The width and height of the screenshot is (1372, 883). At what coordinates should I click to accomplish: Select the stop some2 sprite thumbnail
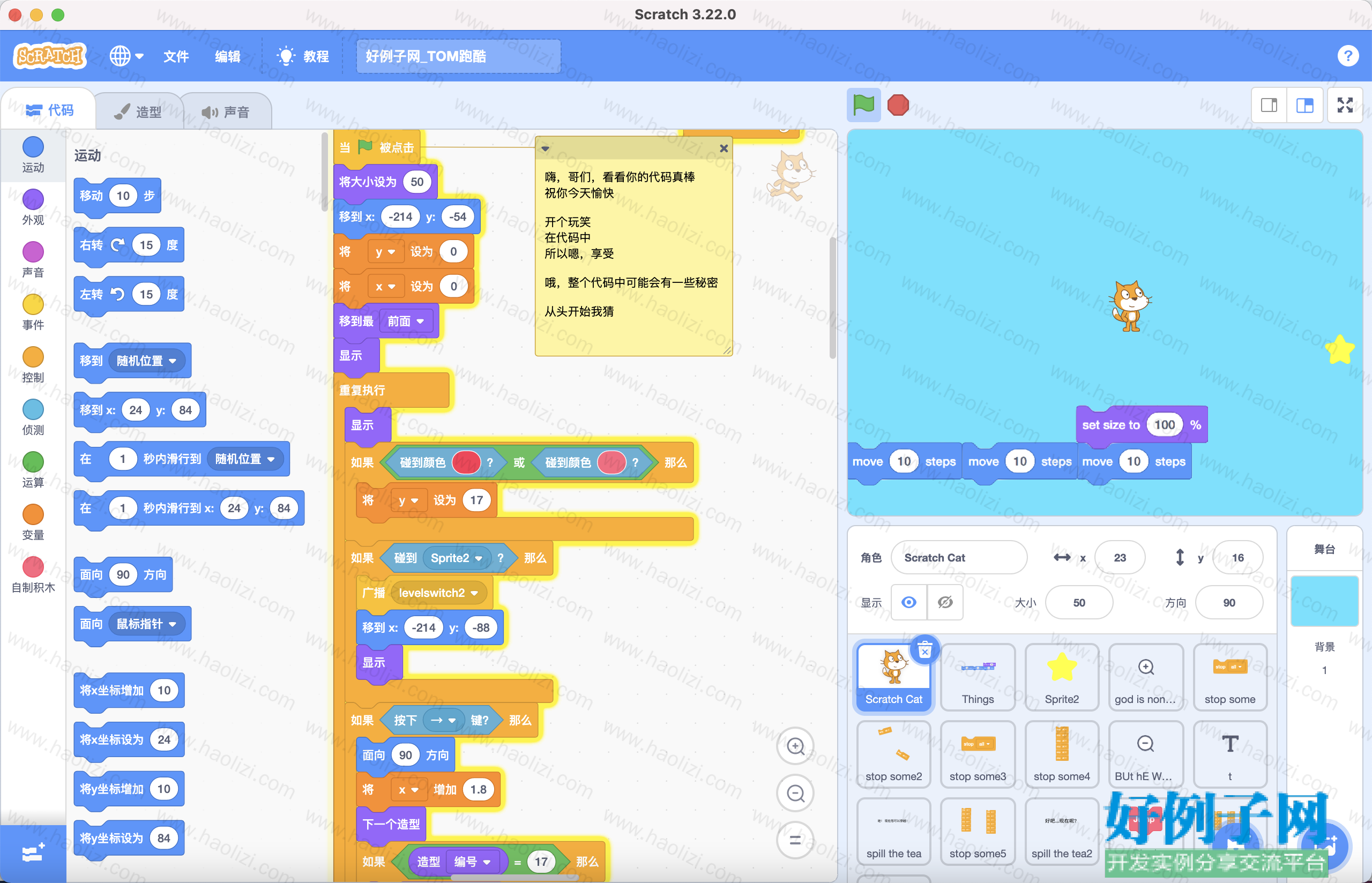(893, 754)
